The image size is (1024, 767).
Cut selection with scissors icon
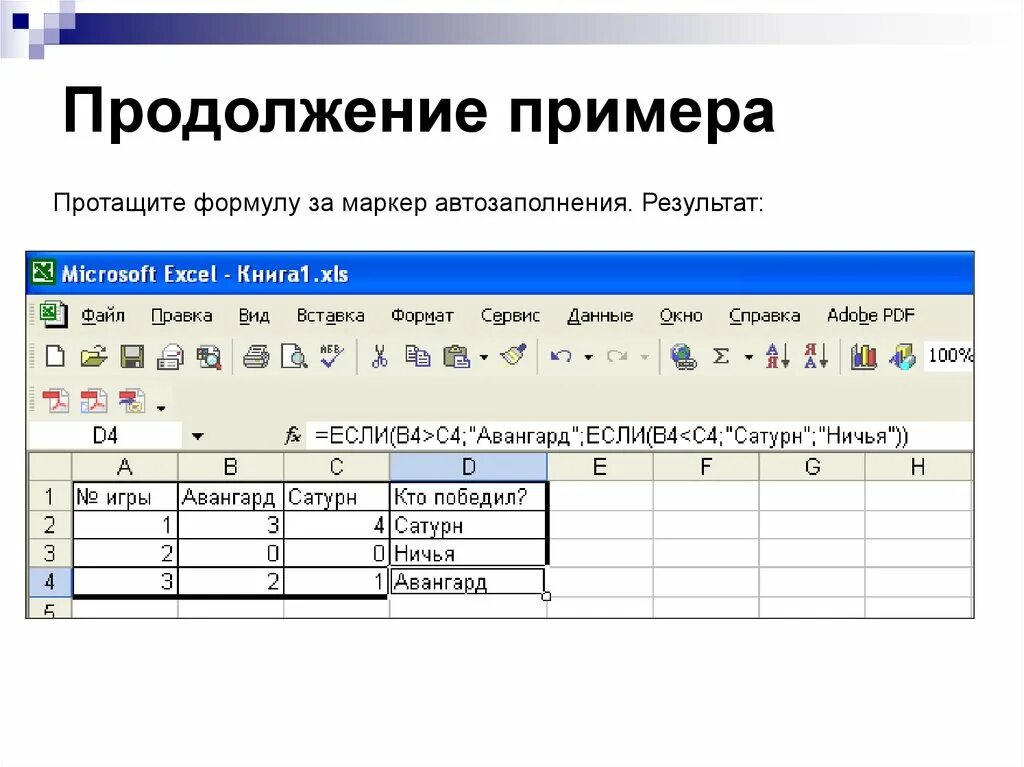pyautogui.click(x=379, y=357)
